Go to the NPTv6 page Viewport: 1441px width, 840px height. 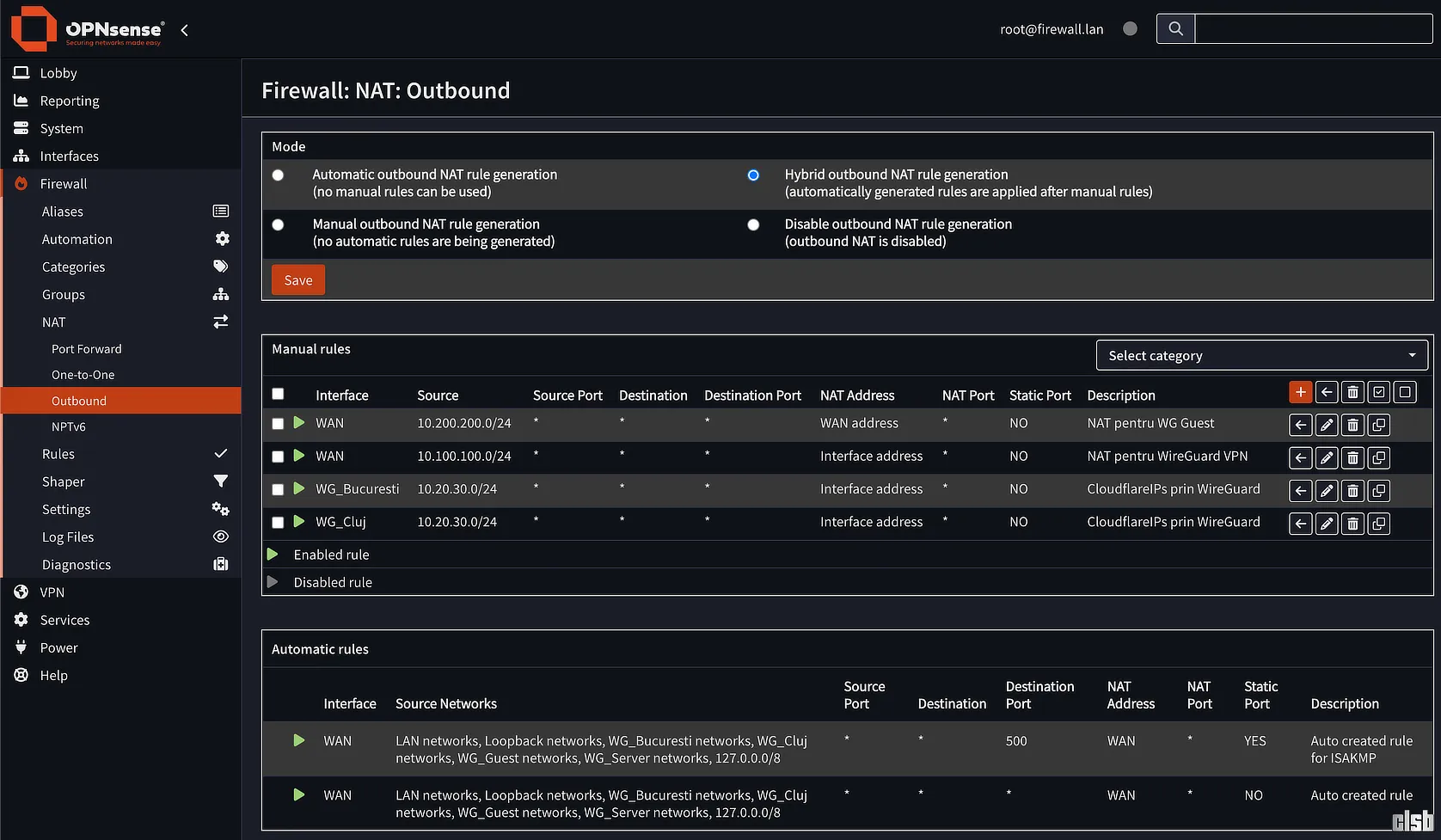(x=69, y=426)
